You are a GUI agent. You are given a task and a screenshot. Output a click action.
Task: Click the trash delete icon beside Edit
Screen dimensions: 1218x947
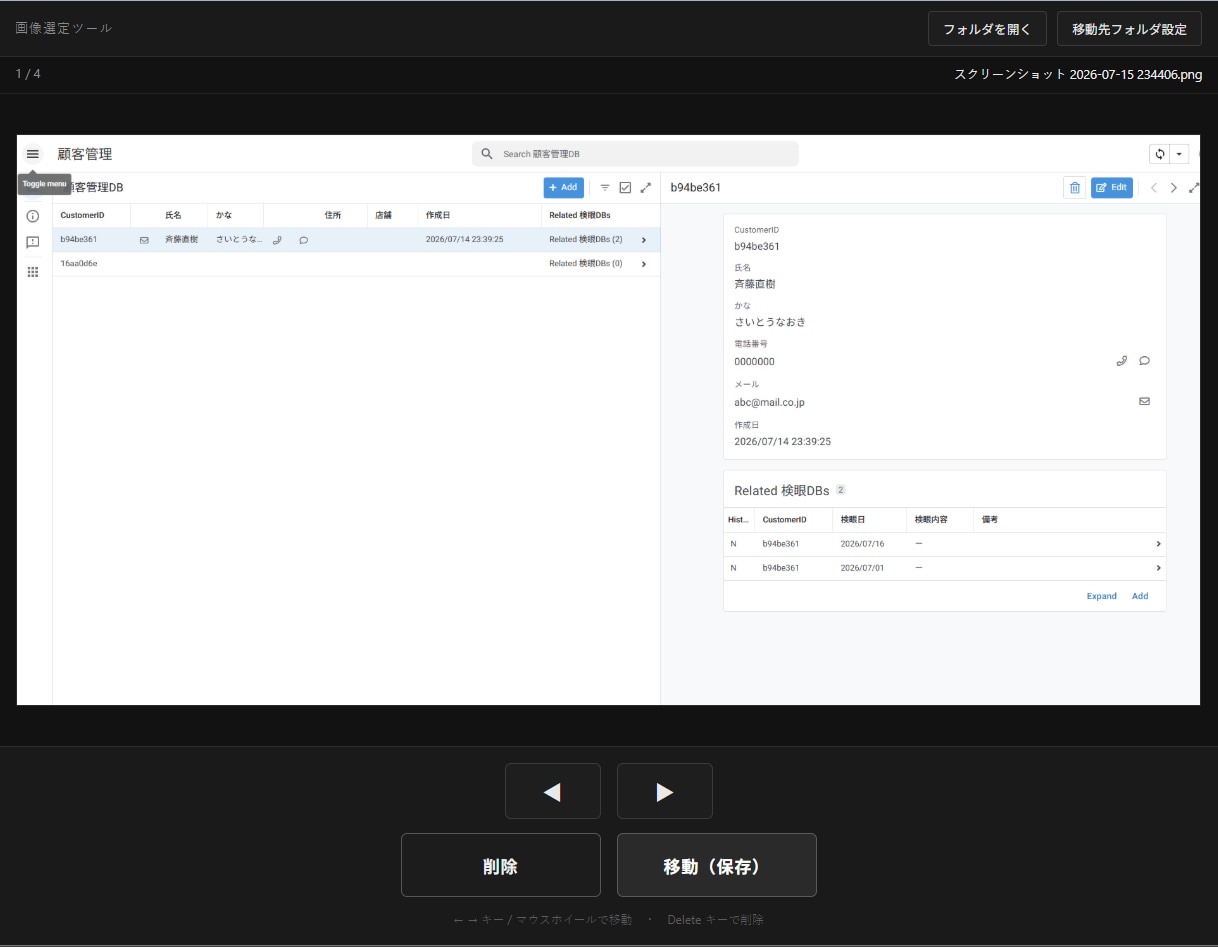pyautogui.click(x=1075, y=187)
